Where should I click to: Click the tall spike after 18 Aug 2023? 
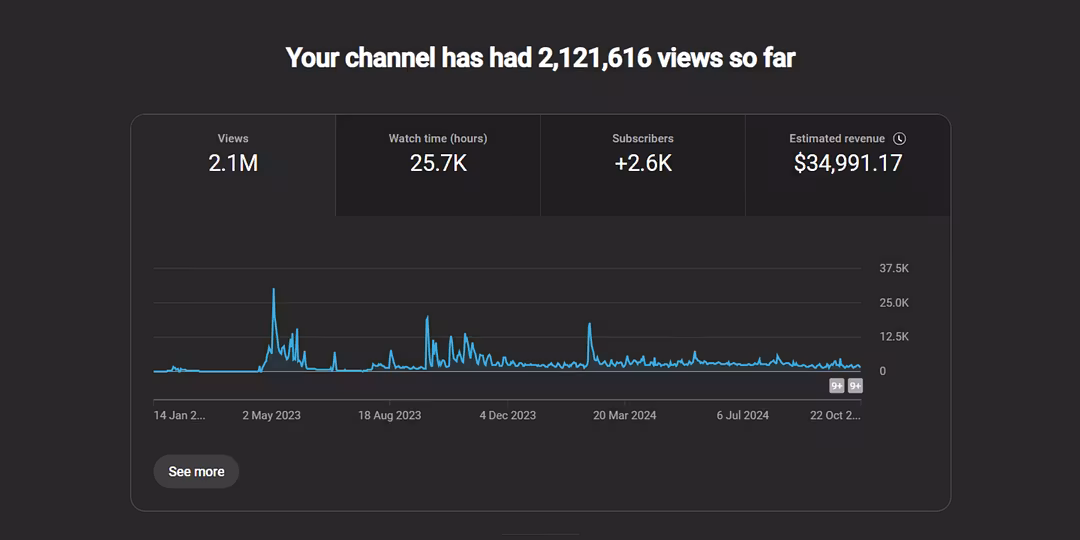(x=427, y=318)
